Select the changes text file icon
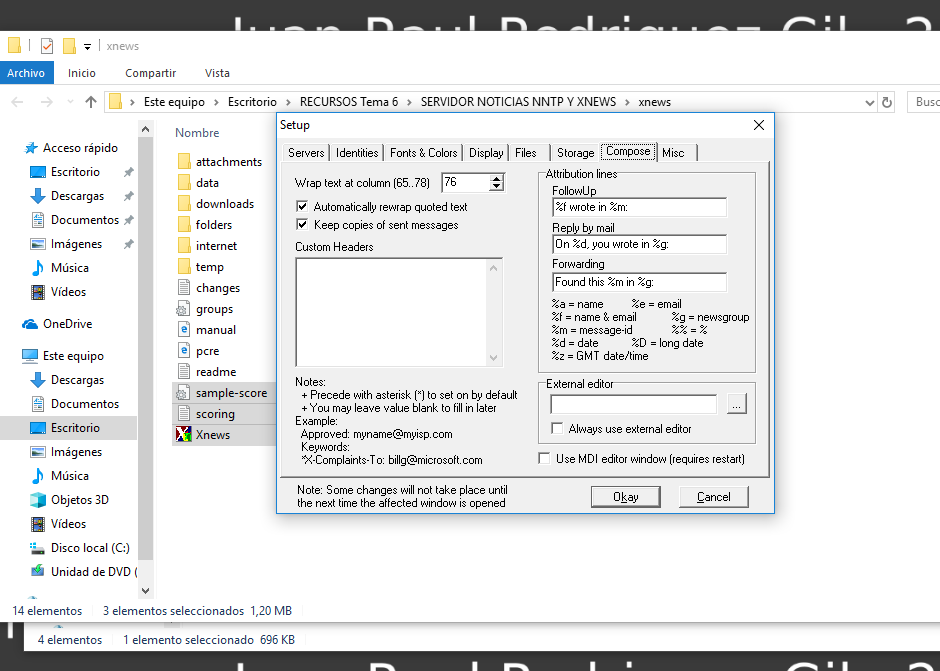The width and height of the screenshot is (940, 671). click(x=183, y=287)
